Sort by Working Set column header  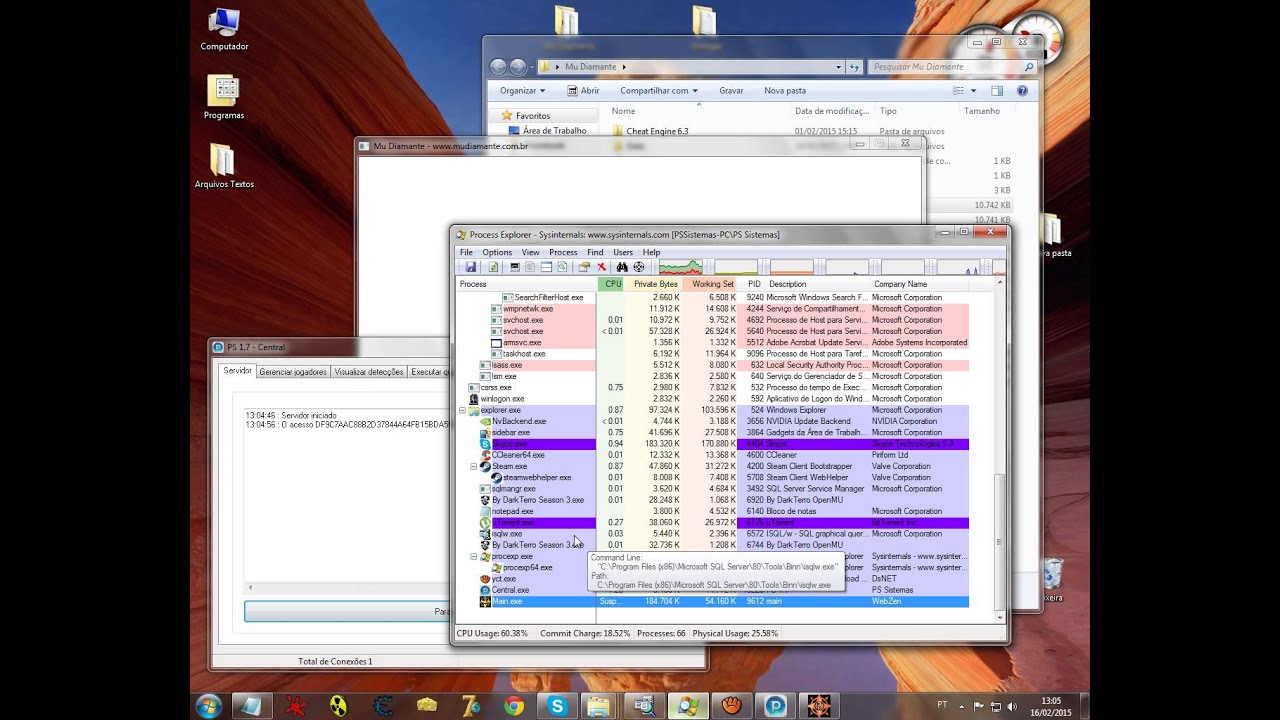point(711,284)
